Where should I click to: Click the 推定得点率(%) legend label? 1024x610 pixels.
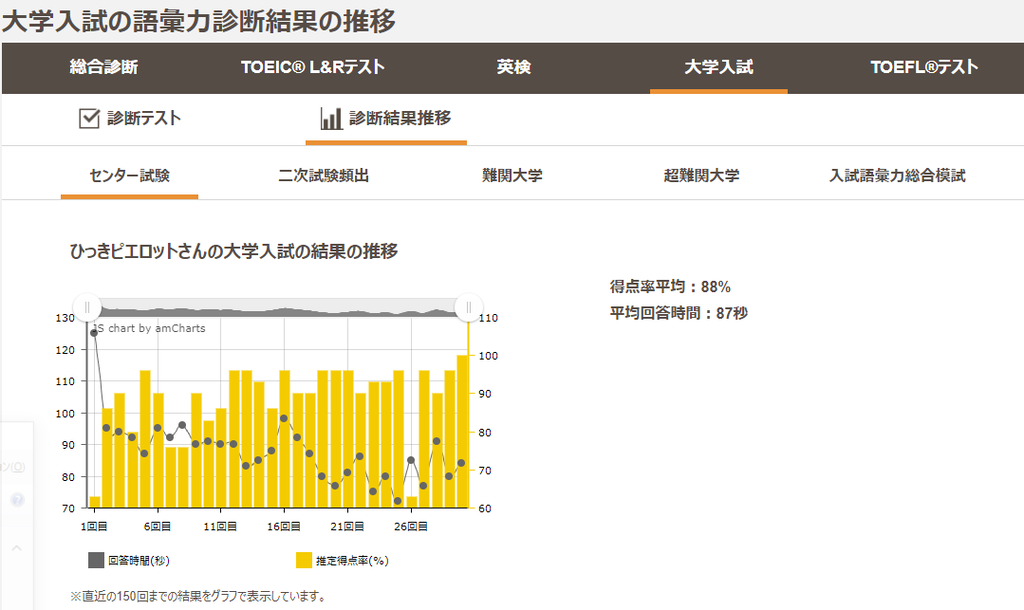(x=352, y=560)
